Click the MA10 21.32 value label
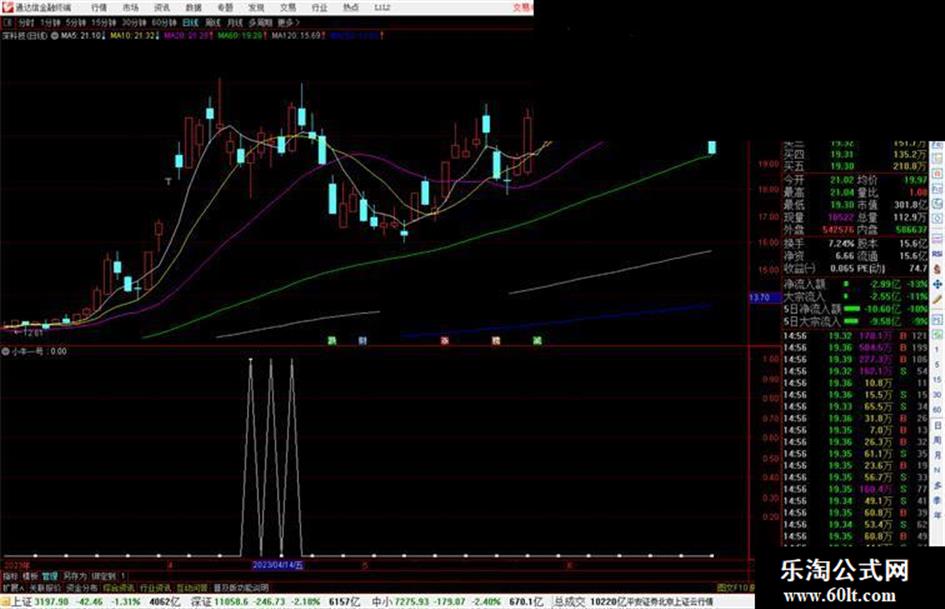 click(134, 36)
